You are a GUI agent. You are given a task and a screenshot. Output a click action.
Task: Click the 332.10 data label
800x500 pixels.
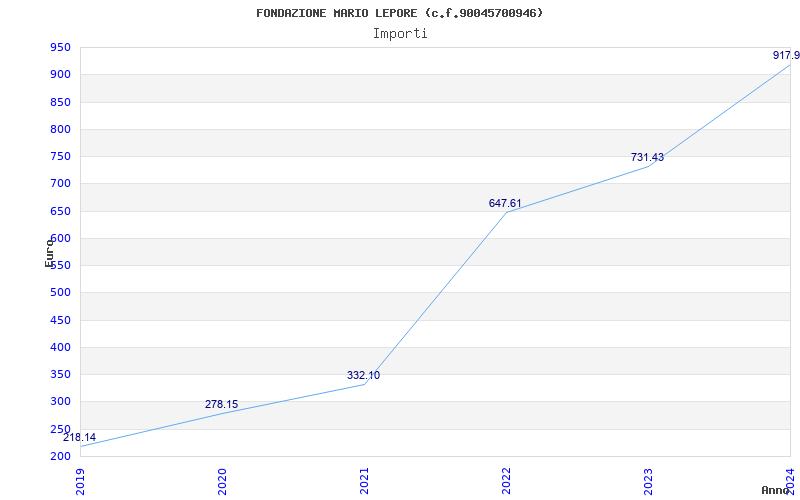[363, 376]
